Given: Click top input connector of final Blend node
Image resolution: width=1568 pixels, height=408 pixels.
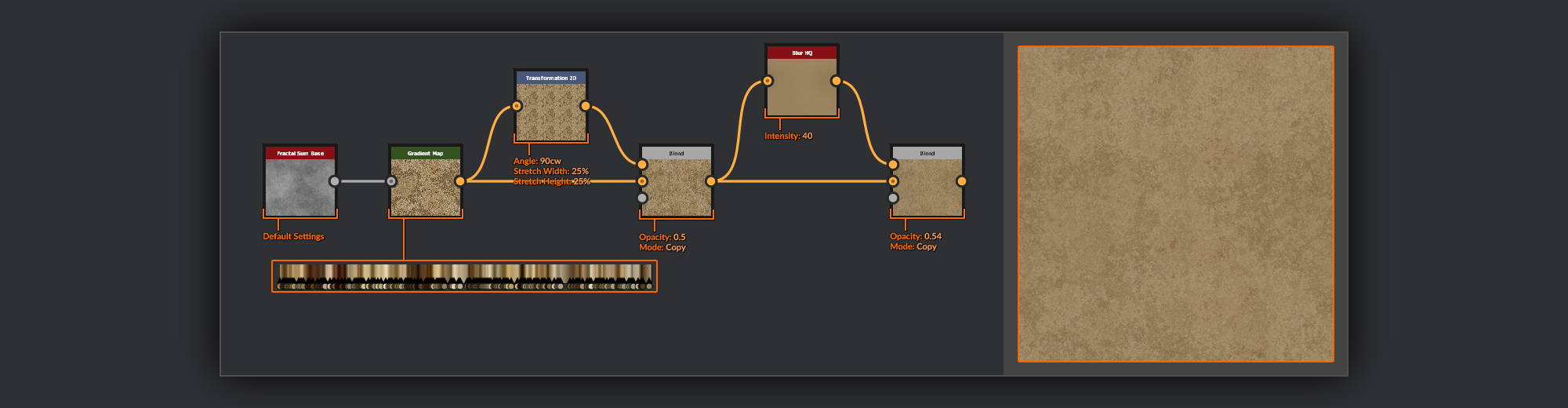Looking at the screenshot, I should [x=893, y=165].
